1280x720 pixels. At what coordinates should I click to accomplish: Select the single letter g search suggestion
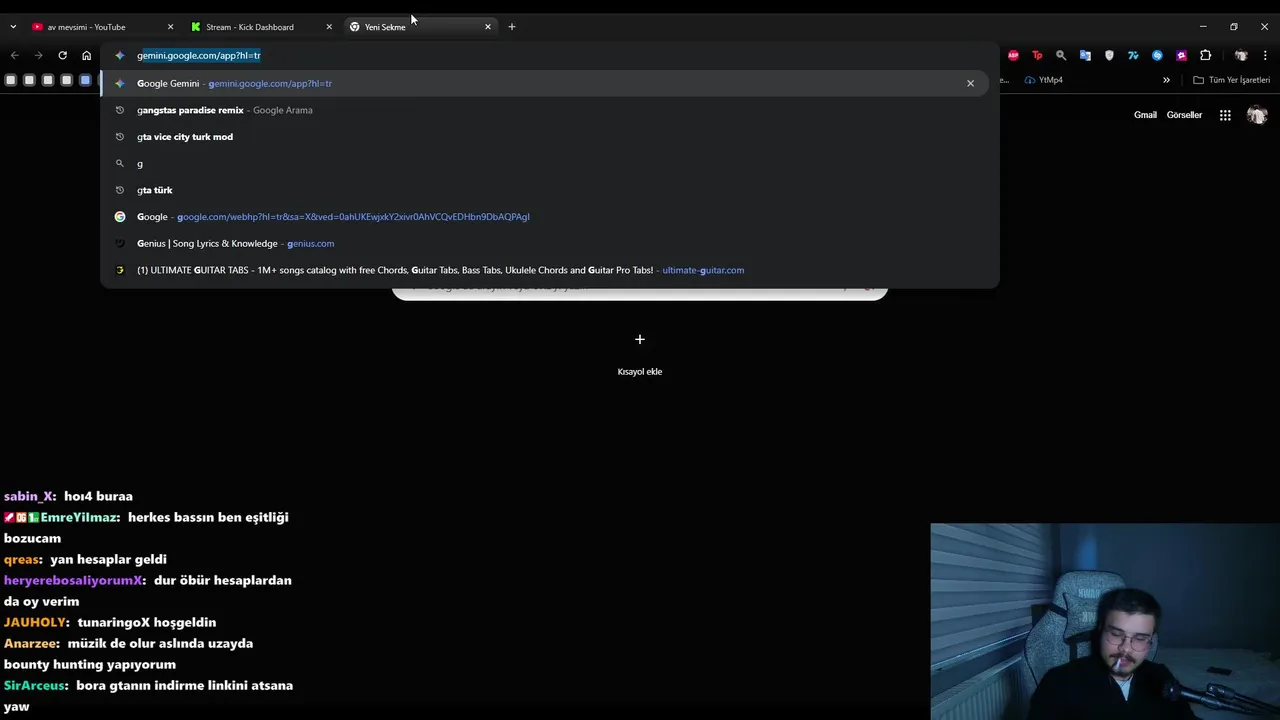(x=545, y=163)
